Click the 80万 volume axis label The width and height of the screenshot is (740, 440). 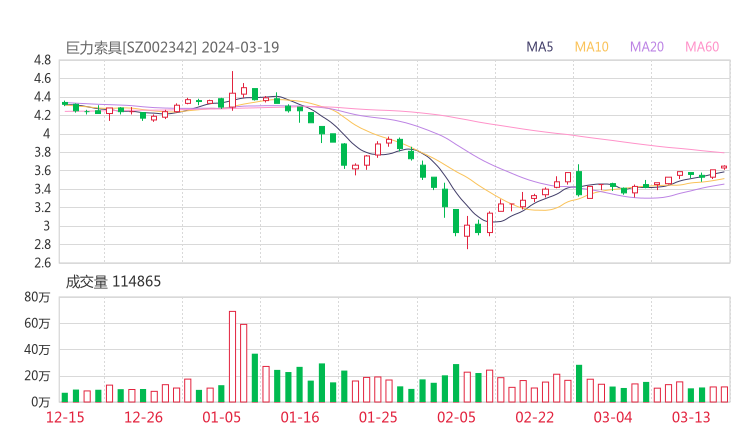click(37, 297)
